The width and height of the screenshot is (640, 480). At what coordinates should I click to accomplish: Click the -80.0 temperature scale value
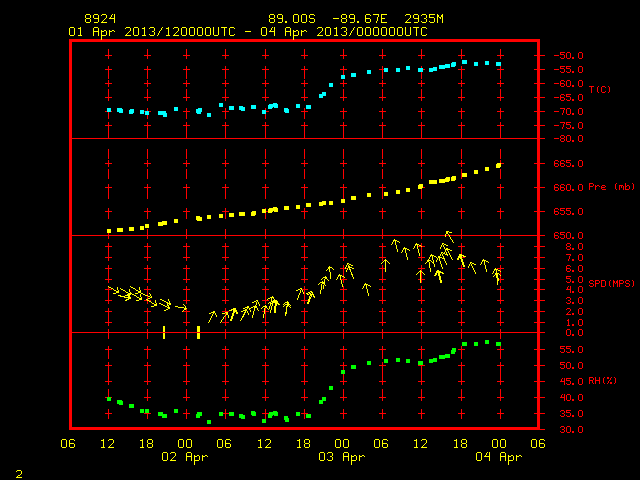(x=568, y=139)
